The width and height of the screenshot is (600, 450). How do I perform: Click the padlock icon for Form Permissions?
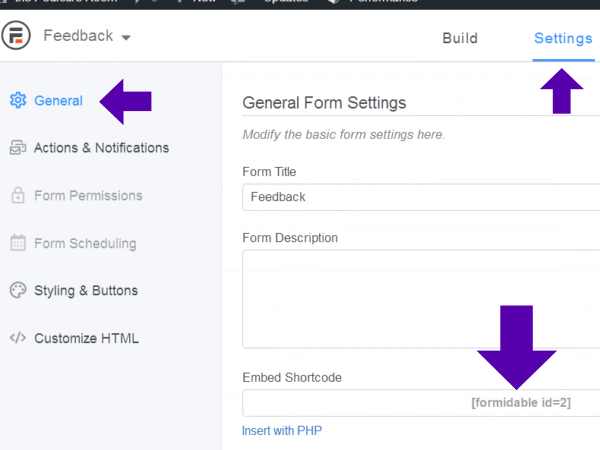[17, 196]
